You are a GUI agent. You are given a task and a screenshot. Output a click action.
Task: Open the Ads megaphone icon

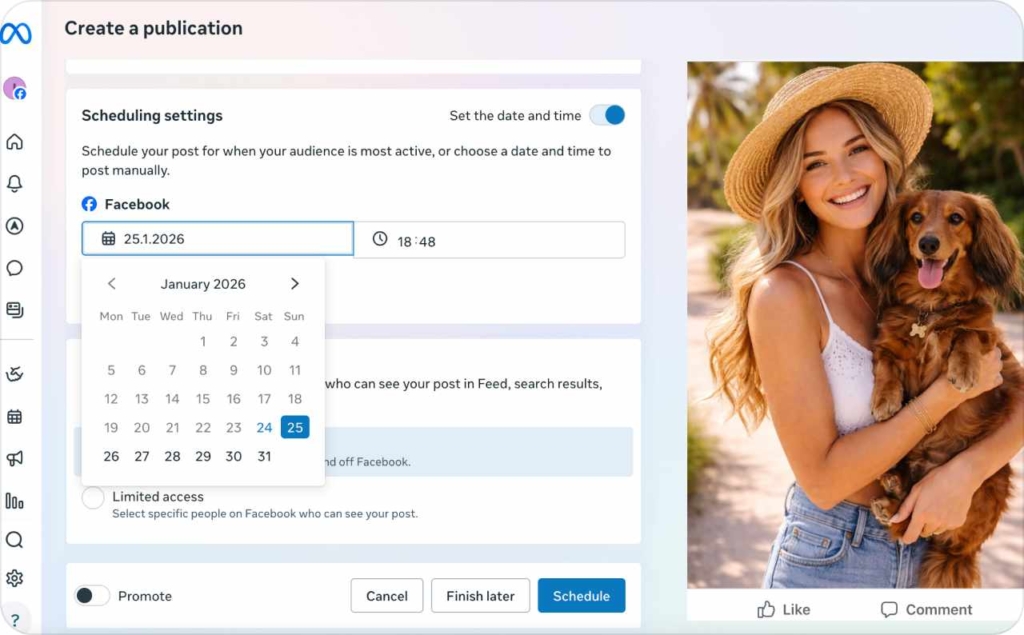tap(15, 457)
